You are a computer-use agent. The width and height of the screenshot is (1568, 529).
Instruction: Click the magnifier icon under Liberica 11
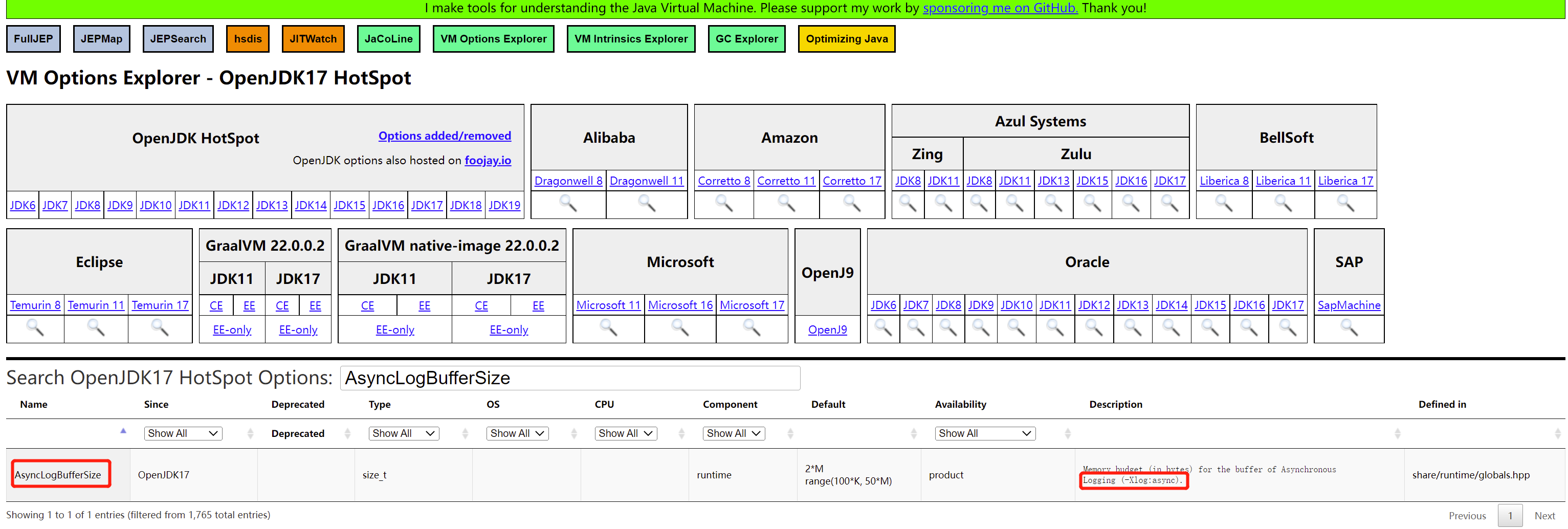click(x=1283, y=204)
